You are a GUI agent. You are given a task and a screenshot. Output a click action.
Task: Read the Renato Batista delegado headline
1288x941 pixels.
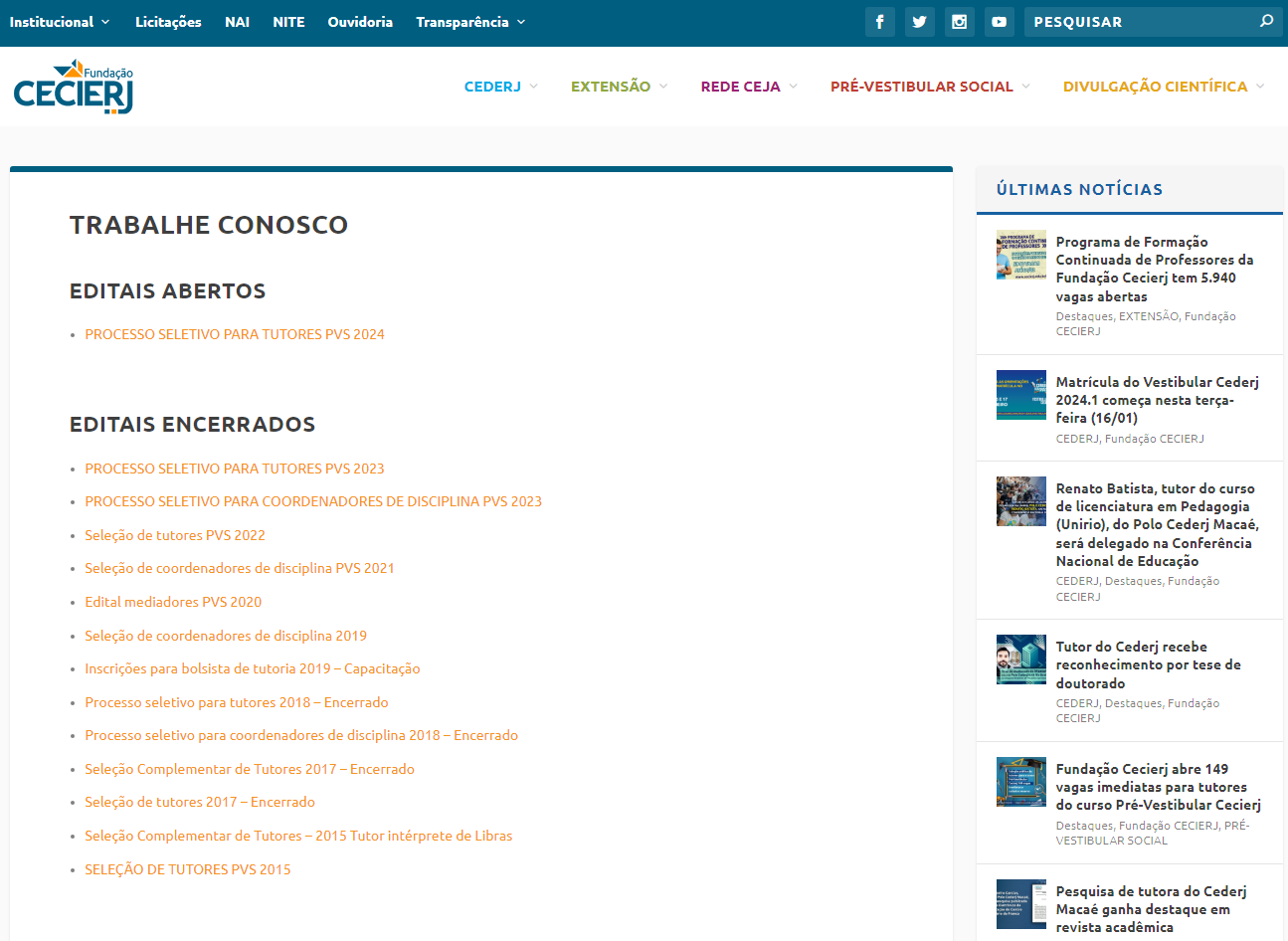click(x=1158, y=524)
